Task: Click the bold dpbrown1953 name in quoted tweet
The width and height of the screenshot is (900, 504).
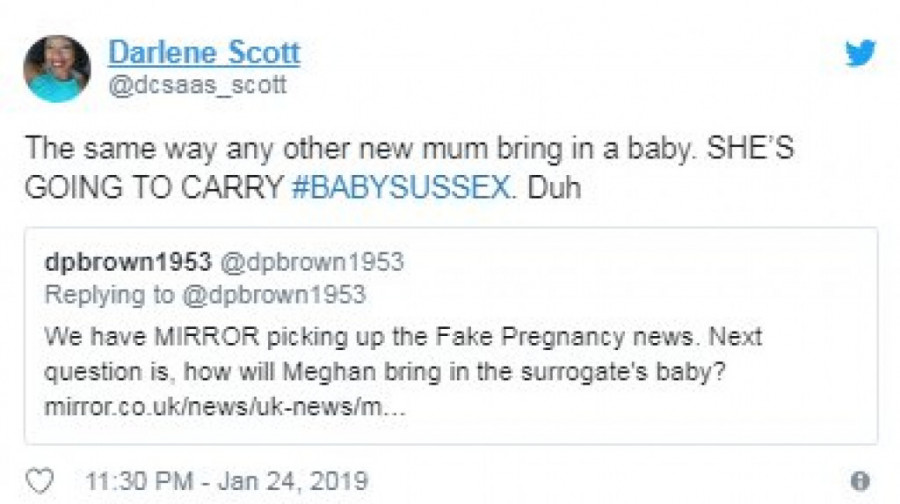Action: [127, 262]
